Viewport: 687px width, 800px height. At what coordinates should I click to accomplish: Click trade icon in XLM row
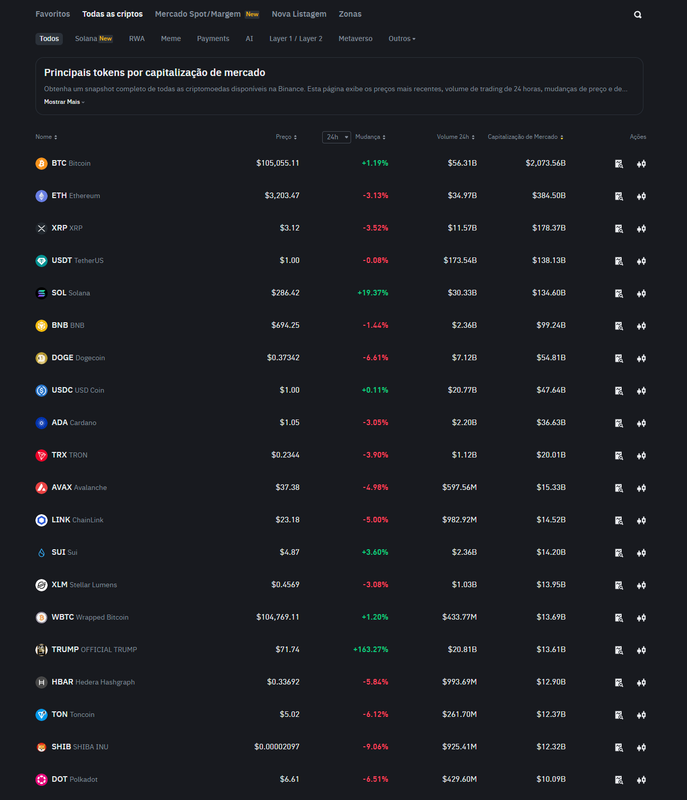(642, 585)
